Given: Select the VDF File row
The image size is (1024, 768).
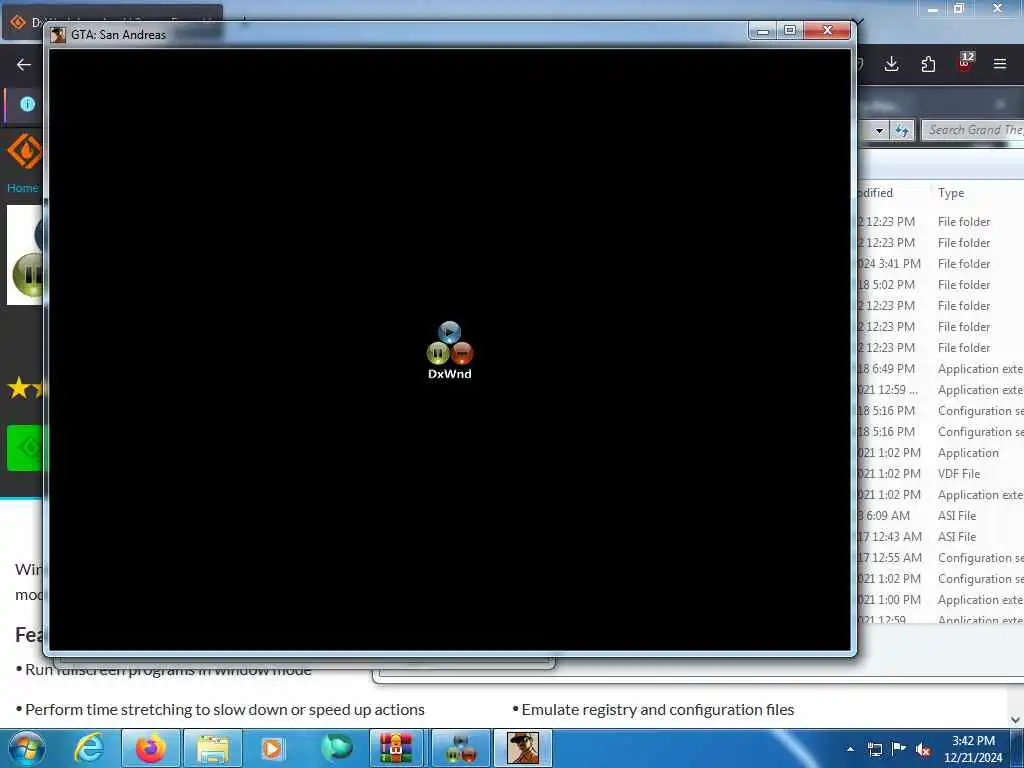Looking at the screenshot, I should 940,473.
